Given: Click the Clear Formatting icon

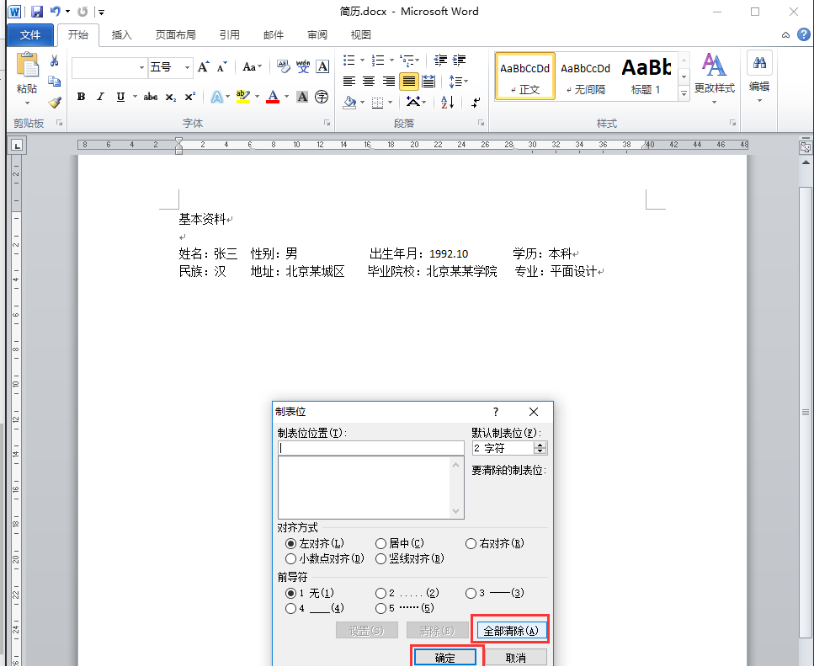Looking at the screenshot, I should tap(283, 66).
